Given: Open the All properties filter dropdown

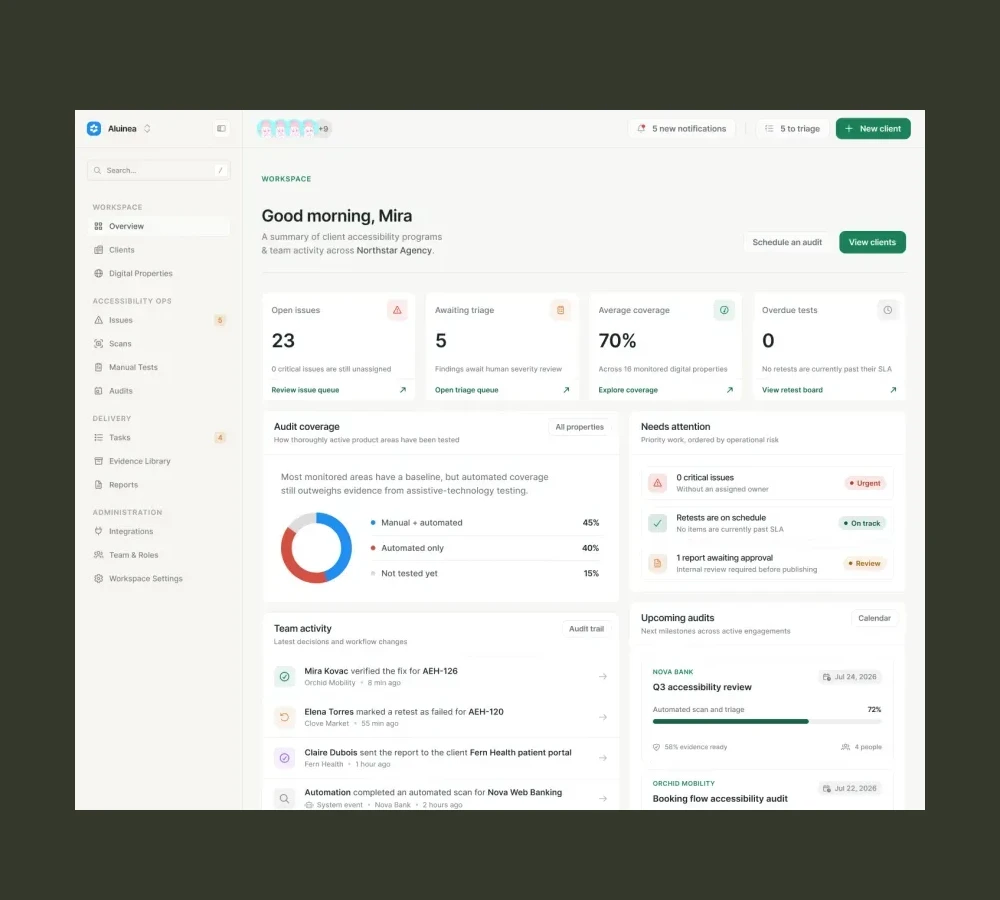Looking at the screenshot, I should tap(579, 427).
